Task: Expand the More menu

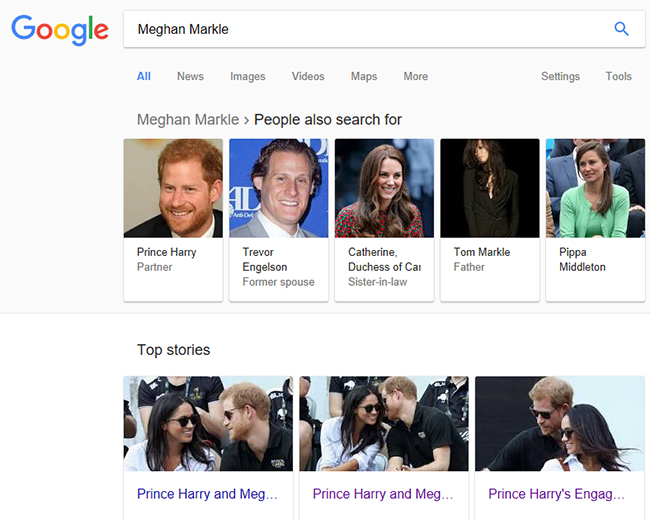Action: point(416,76)
